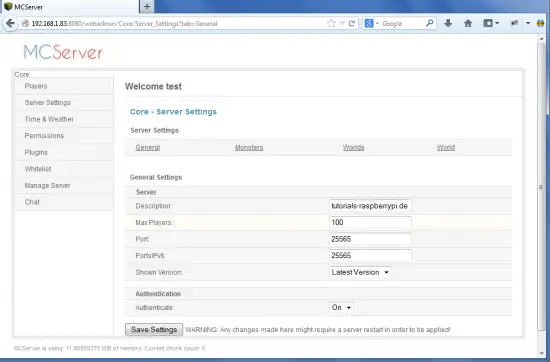The width and height of the screenshot is (550, 362).
Task: Click the Port input field
Action: click(370, 239)
